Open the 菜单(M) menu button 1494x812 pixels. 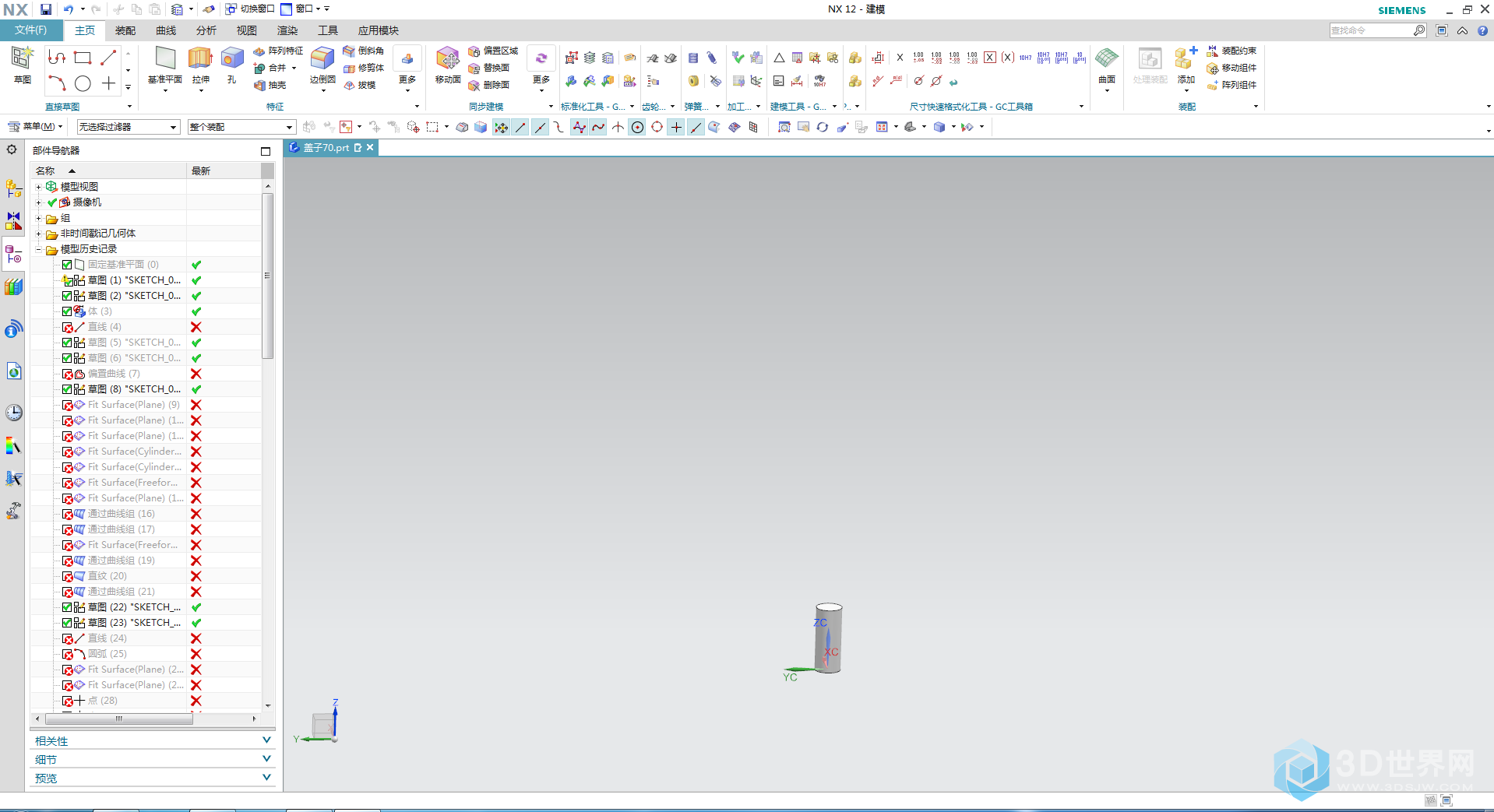coord(35,126)
